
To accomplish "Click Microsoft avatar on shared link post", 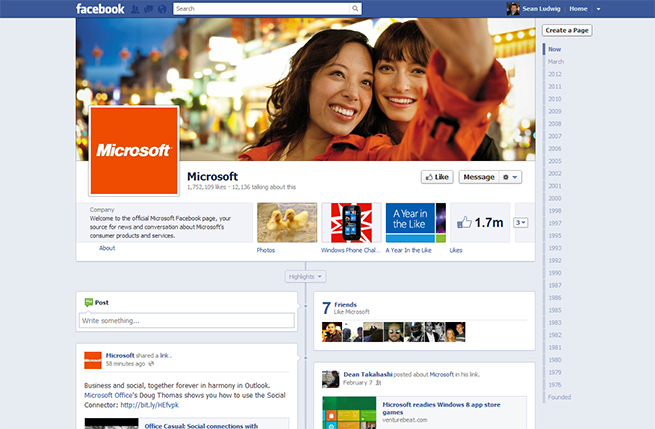I will 93,360.
